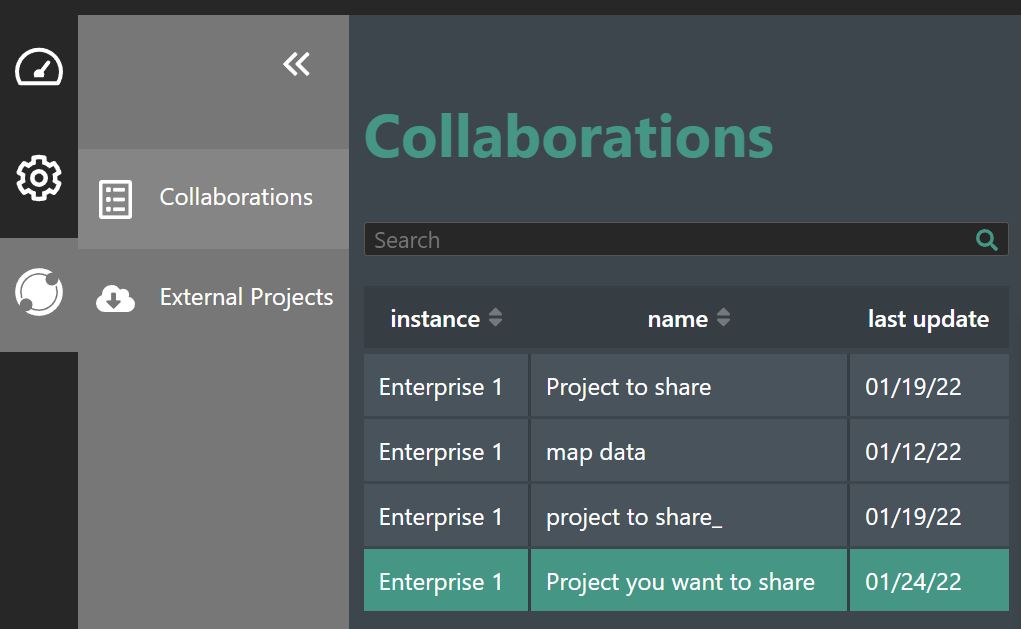Click the name column header label
The height and width of the screenshot is (629, 1021).
point(678,319)
